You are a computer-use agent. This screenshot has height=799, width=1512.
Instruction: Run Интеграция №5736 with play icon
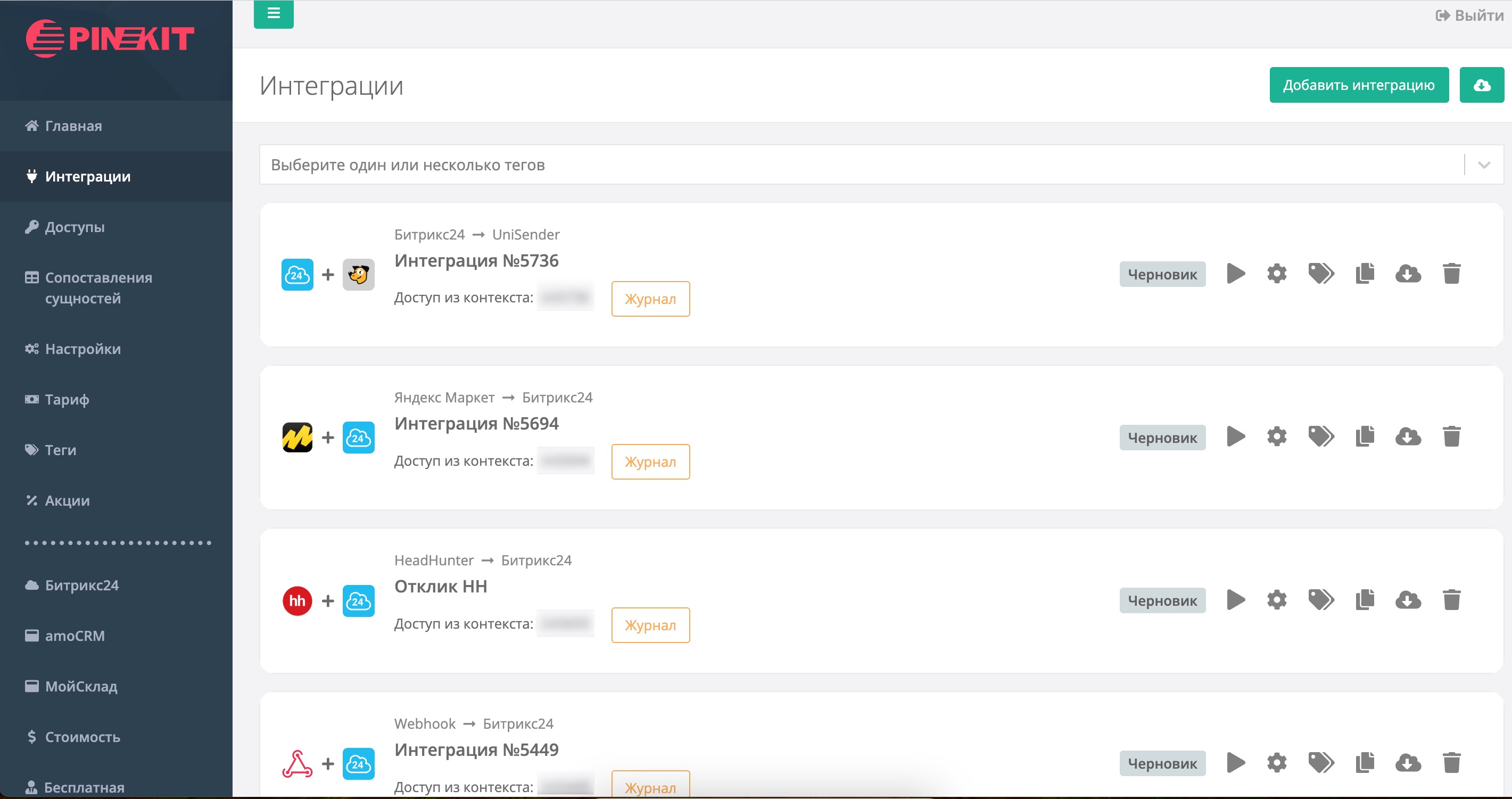tap(1236, 274)
